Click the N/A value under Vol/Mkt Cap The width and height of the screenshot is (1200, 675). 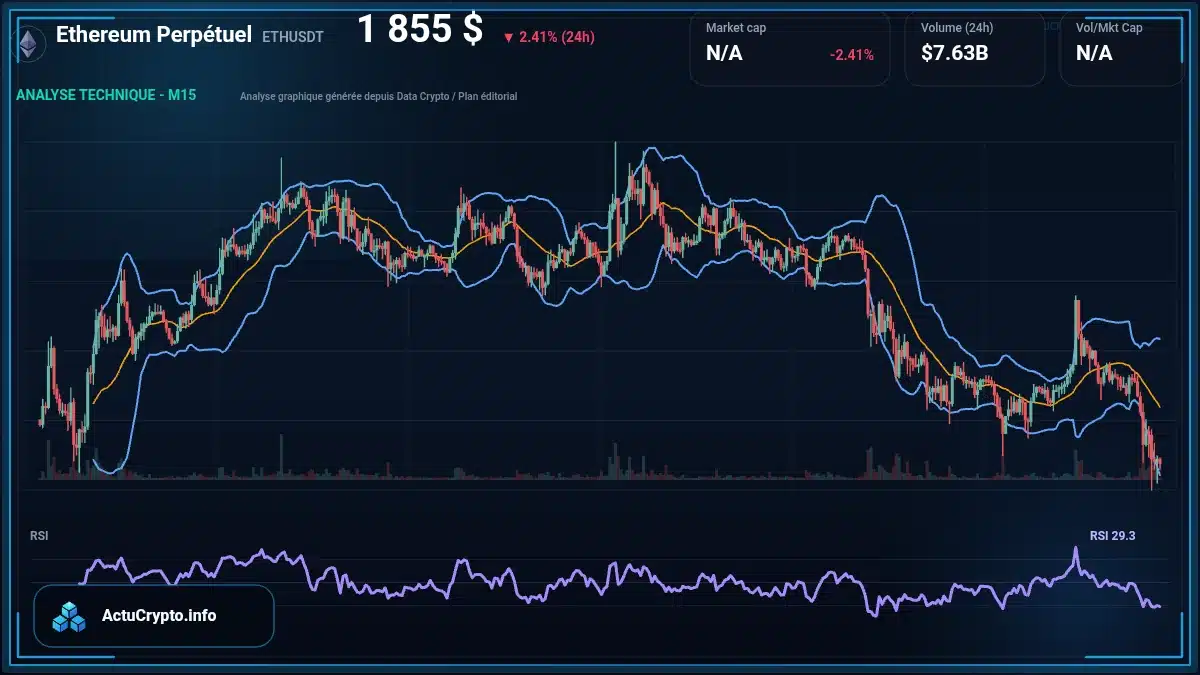pos(1094,53)
